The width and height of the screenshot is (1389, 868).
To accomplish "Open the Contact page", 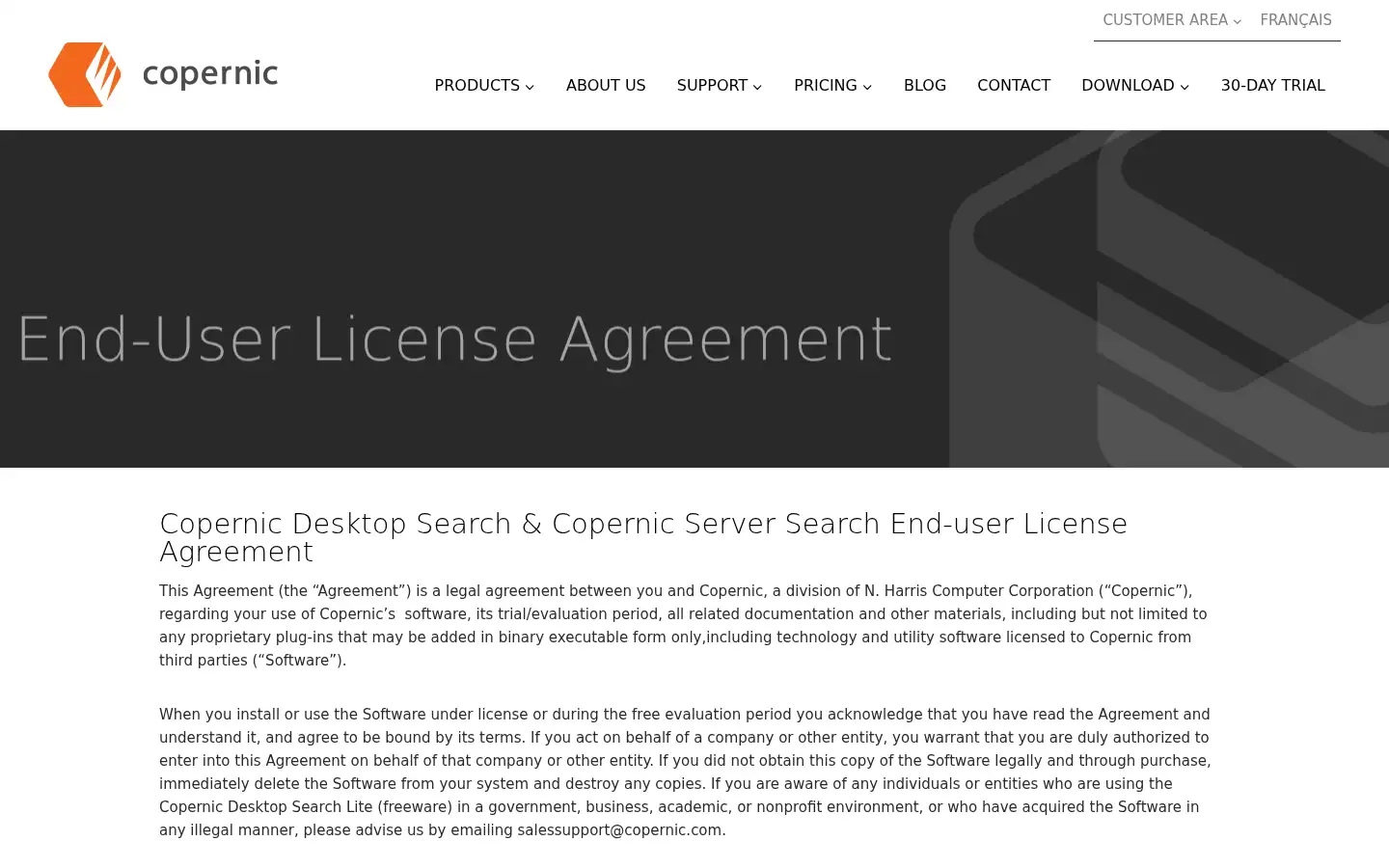I will [x=1014, y=85].
